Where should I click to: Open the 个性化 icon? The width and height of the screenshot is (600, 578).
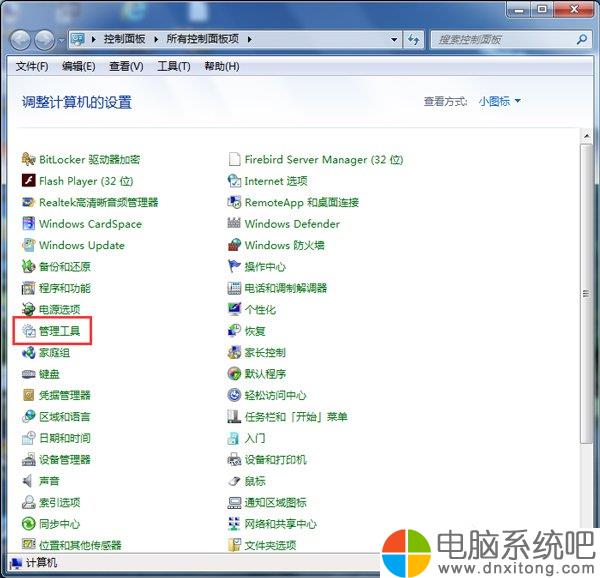click(234, 309)
